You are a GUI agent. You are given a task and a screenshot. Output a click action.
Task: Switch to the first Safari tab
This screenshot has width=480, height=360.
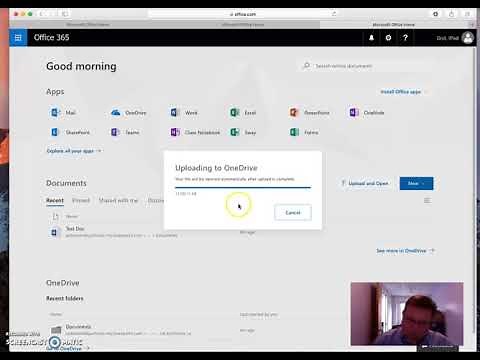[87, 24]
